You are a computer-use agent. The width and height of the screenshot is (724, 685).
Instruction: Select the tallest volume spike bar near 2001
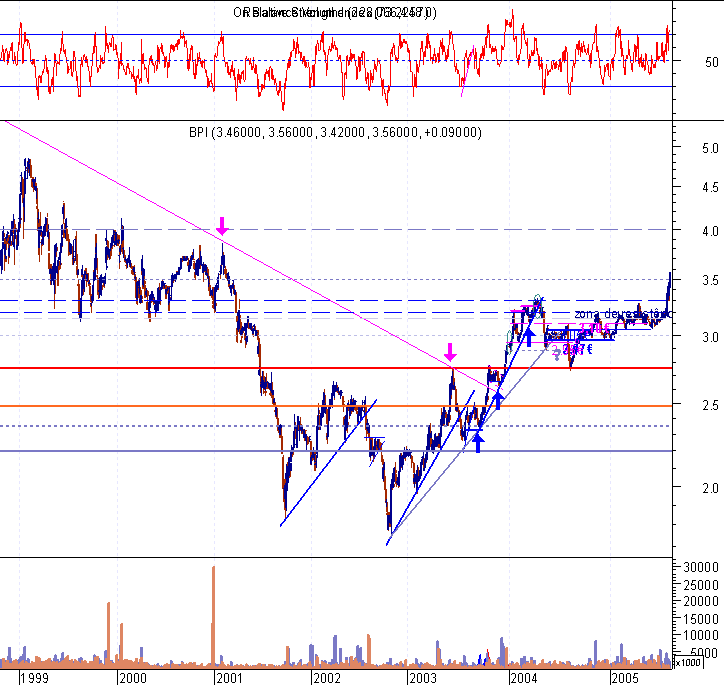213,615
